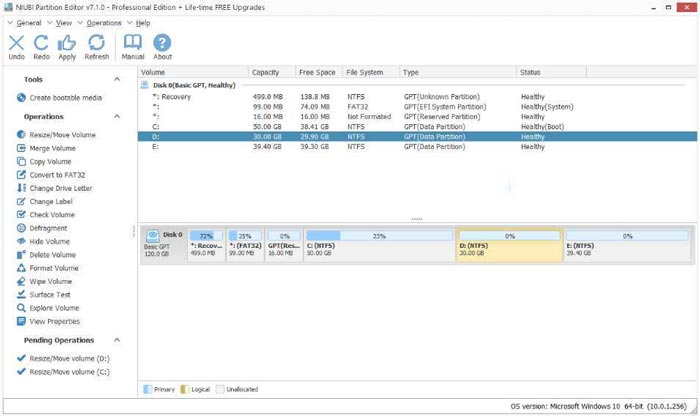Select the C: volume row in list

tap(417, 127)
